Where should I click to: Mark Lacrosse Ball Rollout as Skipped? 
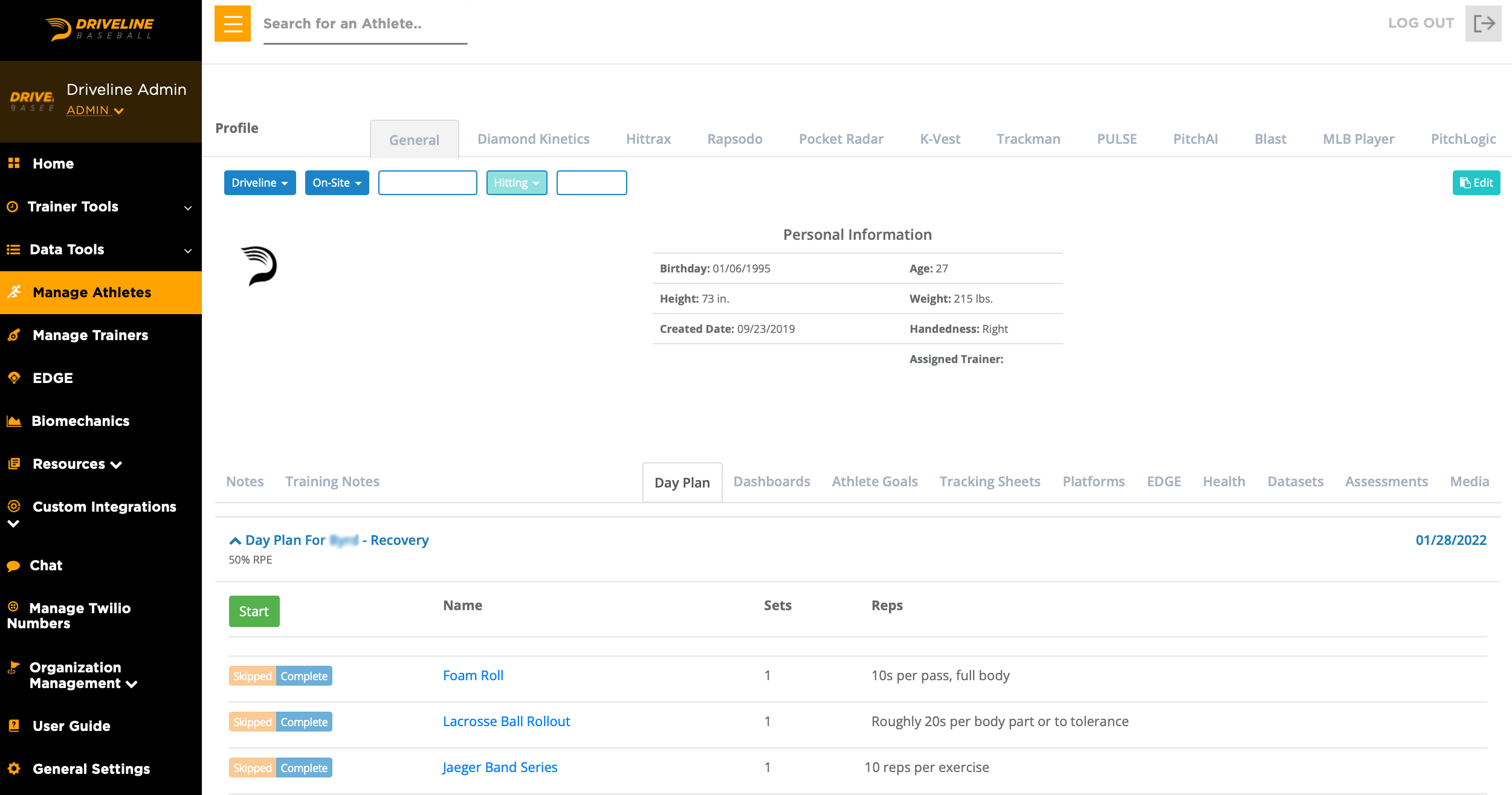tap(253, 722)
